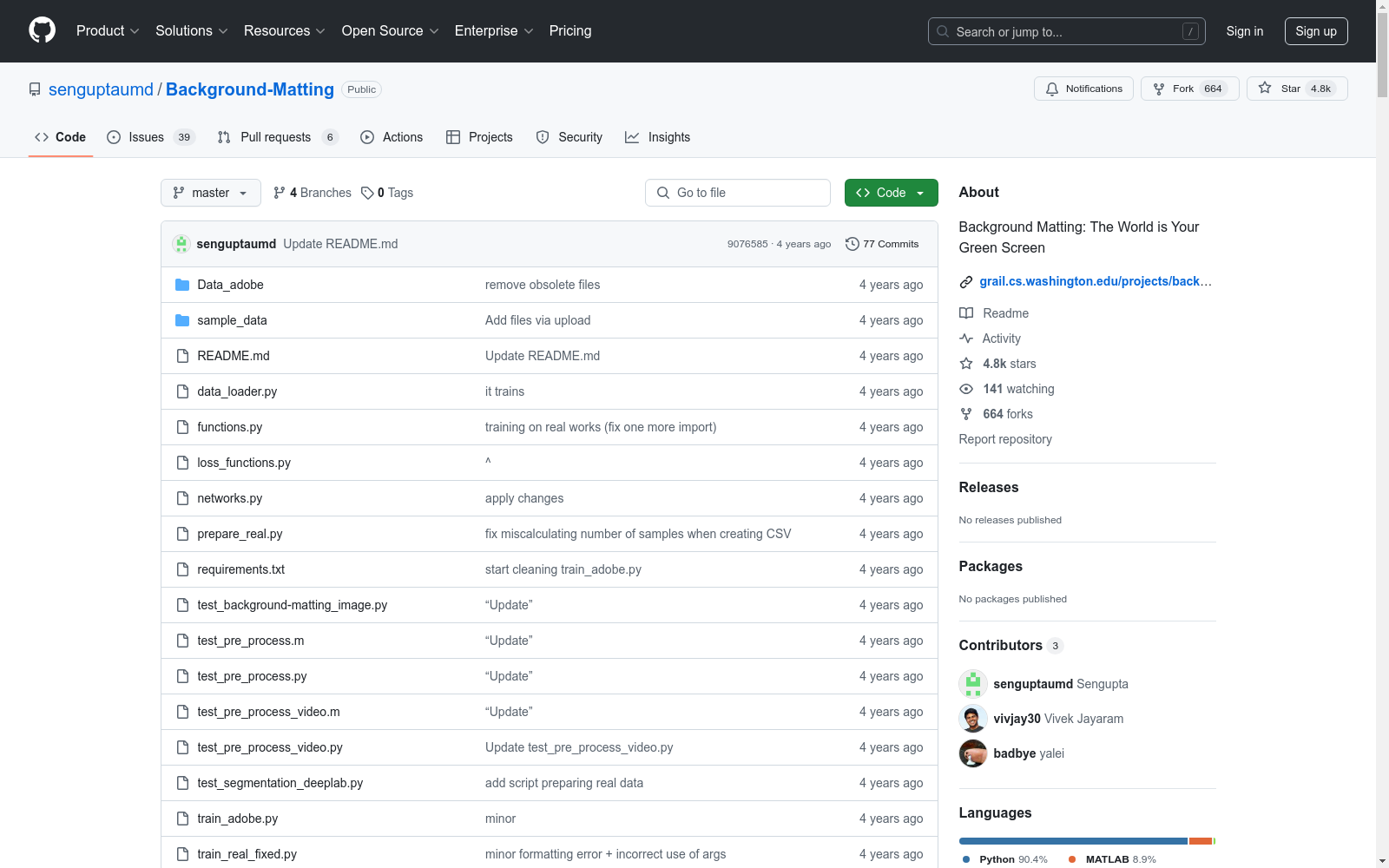
Task: Click the commits history clock icon
Action: [852, 244]
